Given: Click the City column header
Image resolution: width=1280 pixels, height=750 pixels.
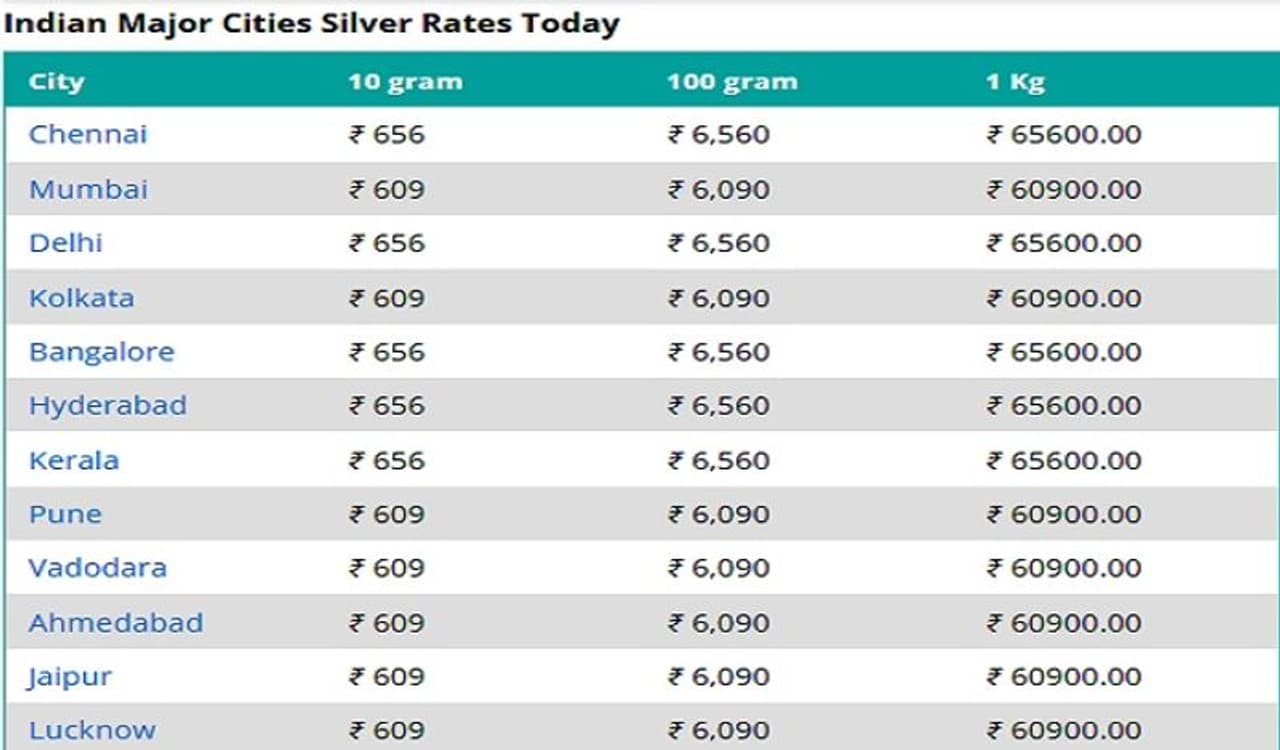Looking at the screenshot, I should [56, 81].
